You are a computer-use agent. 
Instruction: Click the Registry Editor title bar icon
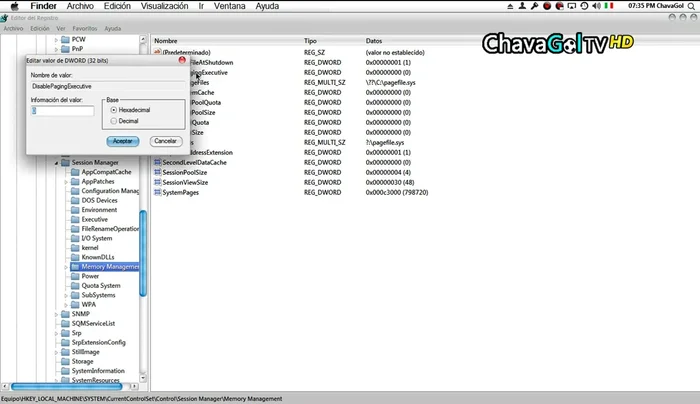[4, 18]
